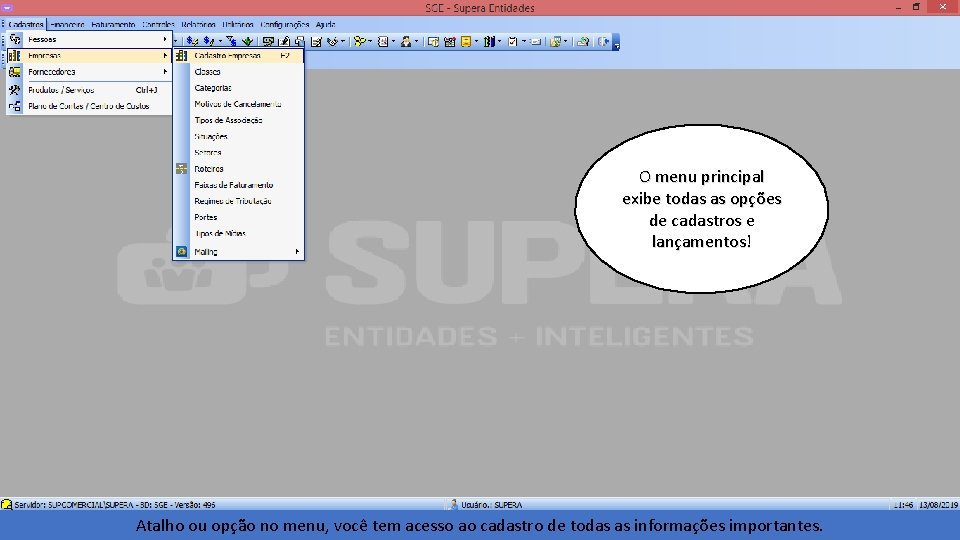Click the calendar grid toolbar icon
This screenshot has height=540, width=960.
tap(450, 42)
